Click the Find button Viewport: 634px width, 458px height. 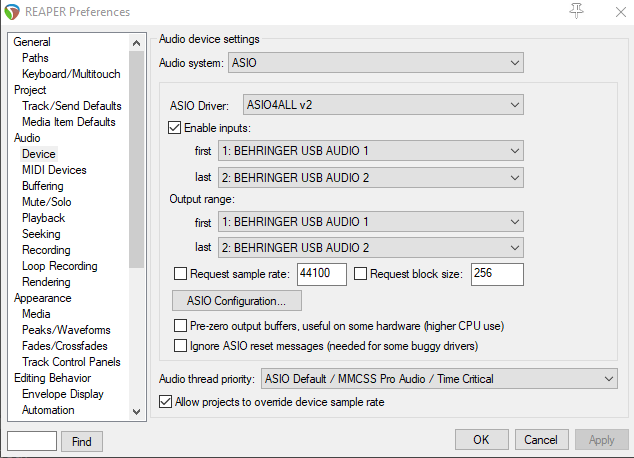pyautogui.click(x=82, y=441)
